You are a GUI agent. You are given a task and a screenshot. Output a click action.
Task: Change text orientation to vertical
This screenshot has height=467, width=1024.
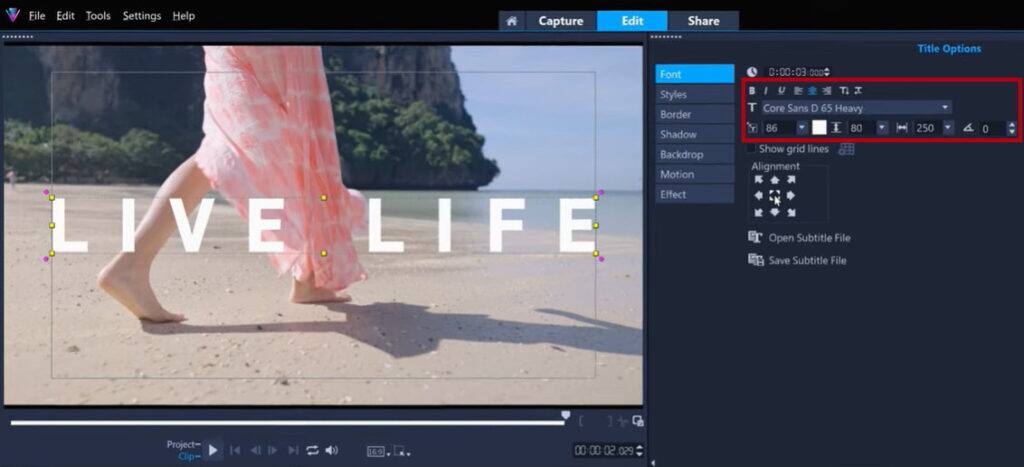pyautogui.click(x=844, y=91)
